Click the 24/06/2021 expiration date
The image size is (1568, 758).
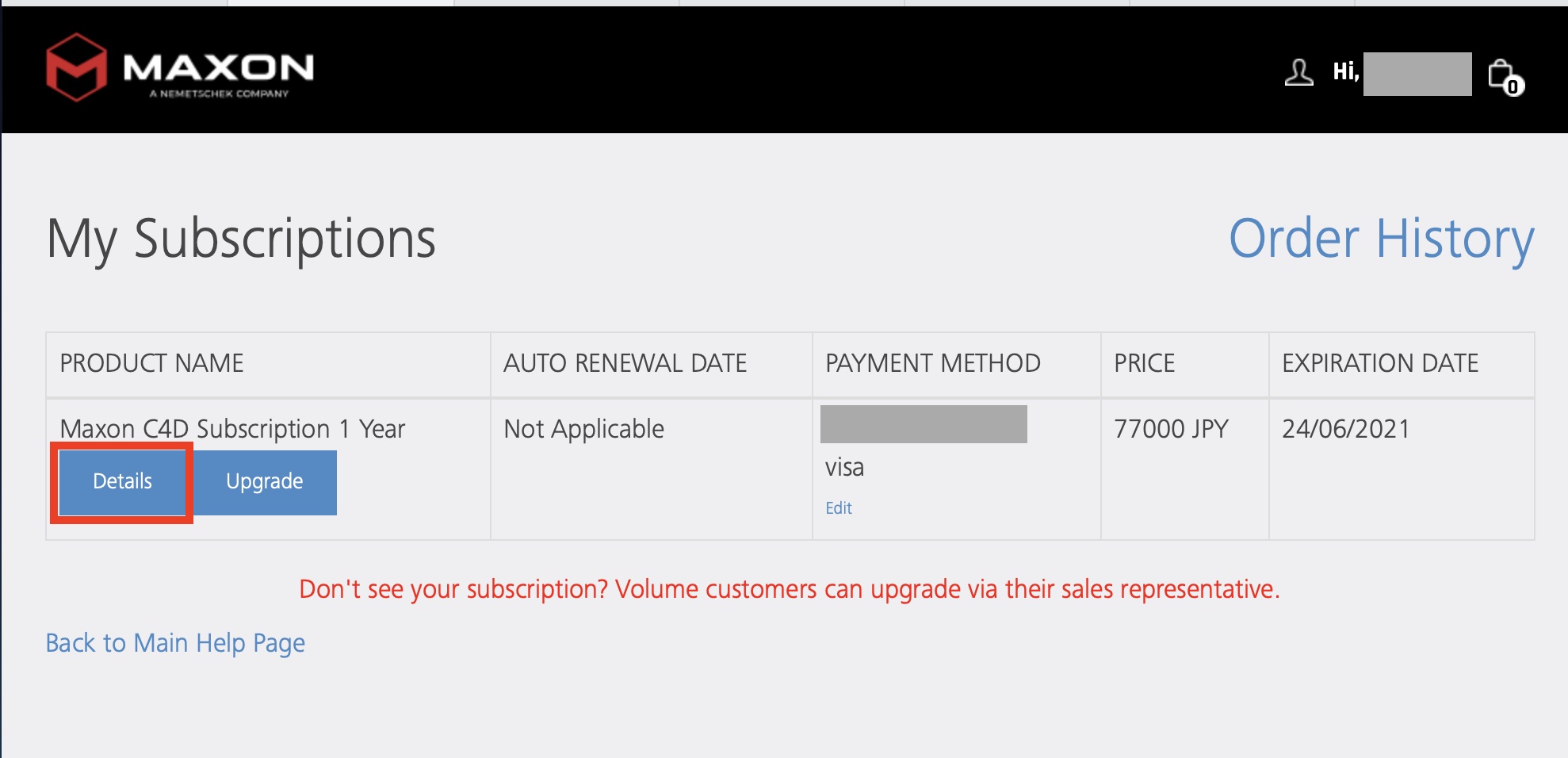click(1345, 429)
